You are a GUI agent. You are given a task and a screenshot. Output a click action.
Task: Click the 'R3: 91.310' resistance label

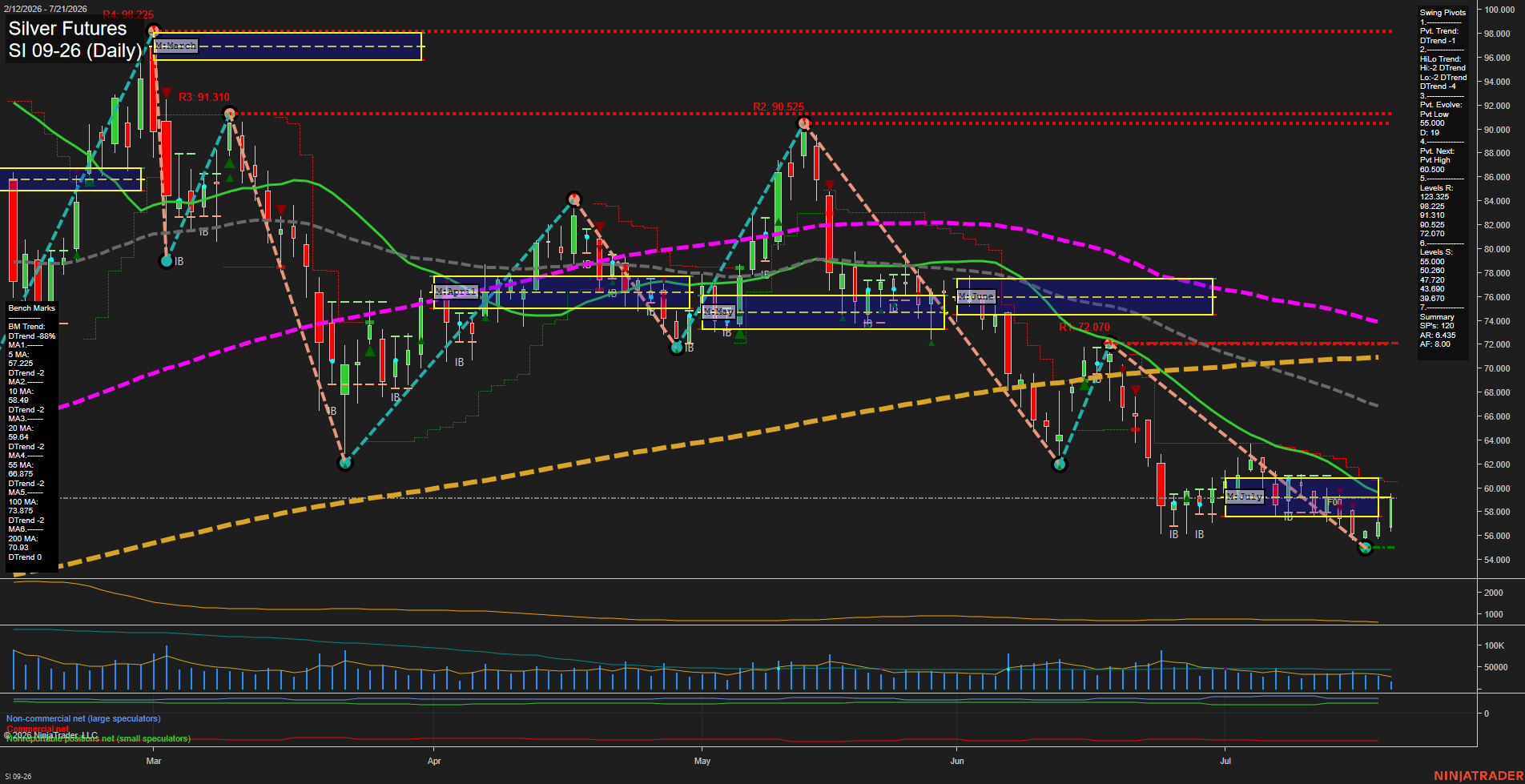click(204, 97)
